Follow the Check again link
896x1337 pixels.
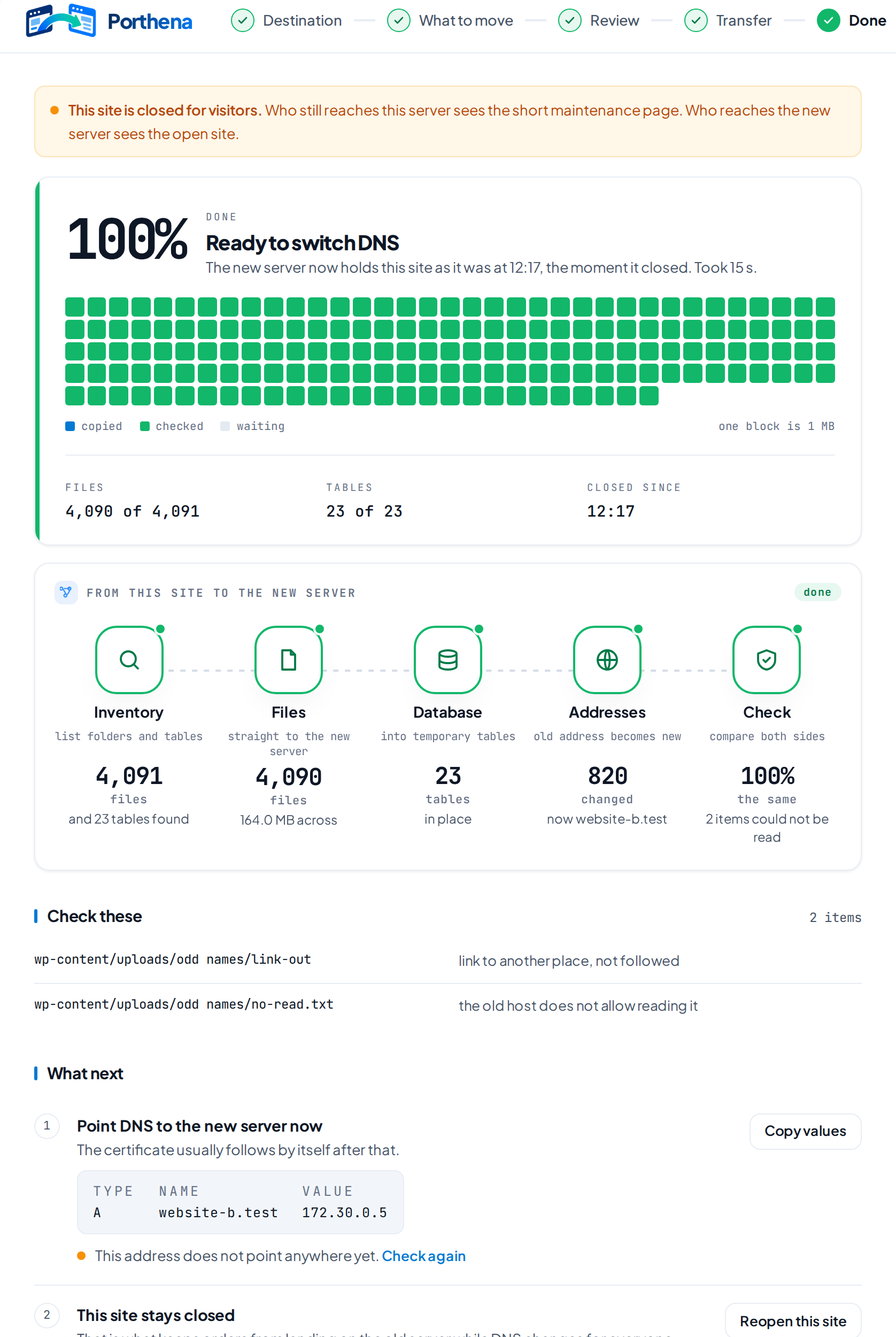pos(423,1256)
